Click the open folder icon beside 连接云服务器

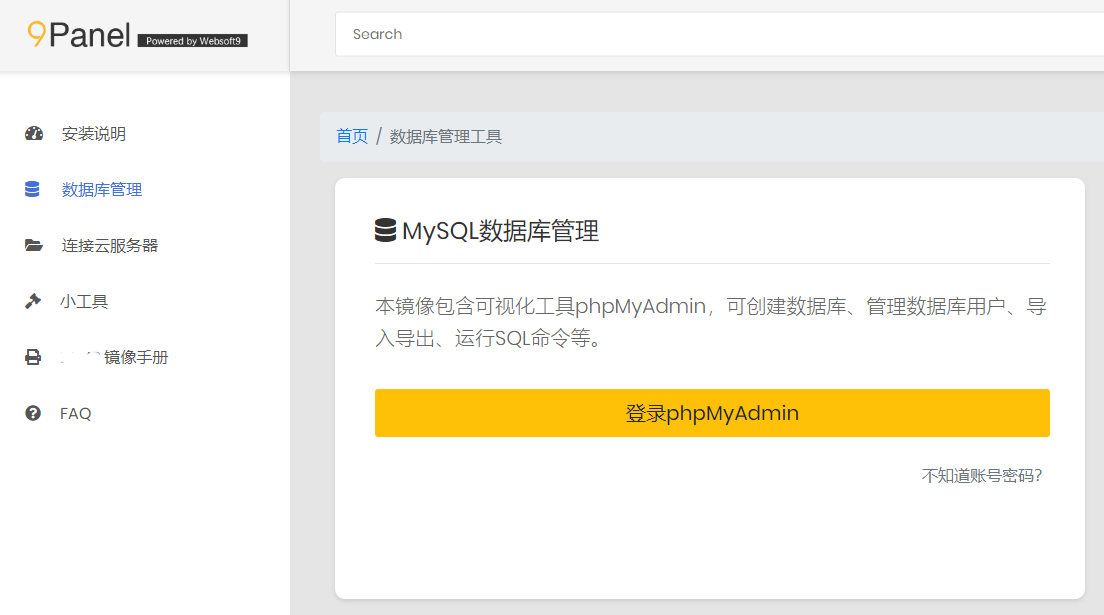pos(33,246)
